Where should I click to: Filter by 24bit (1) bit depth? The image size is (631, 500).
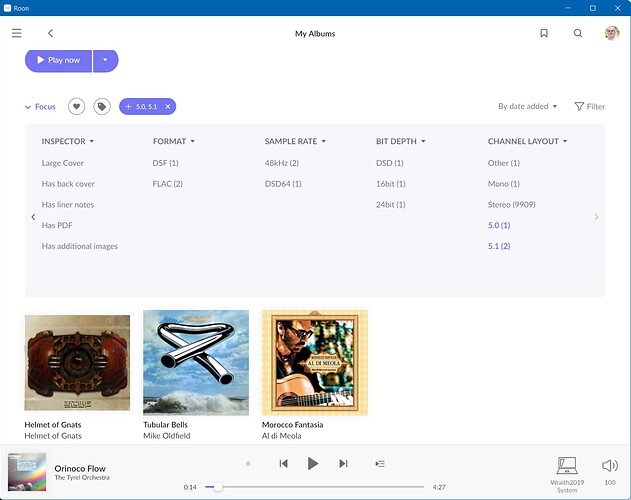coord(390,205)
